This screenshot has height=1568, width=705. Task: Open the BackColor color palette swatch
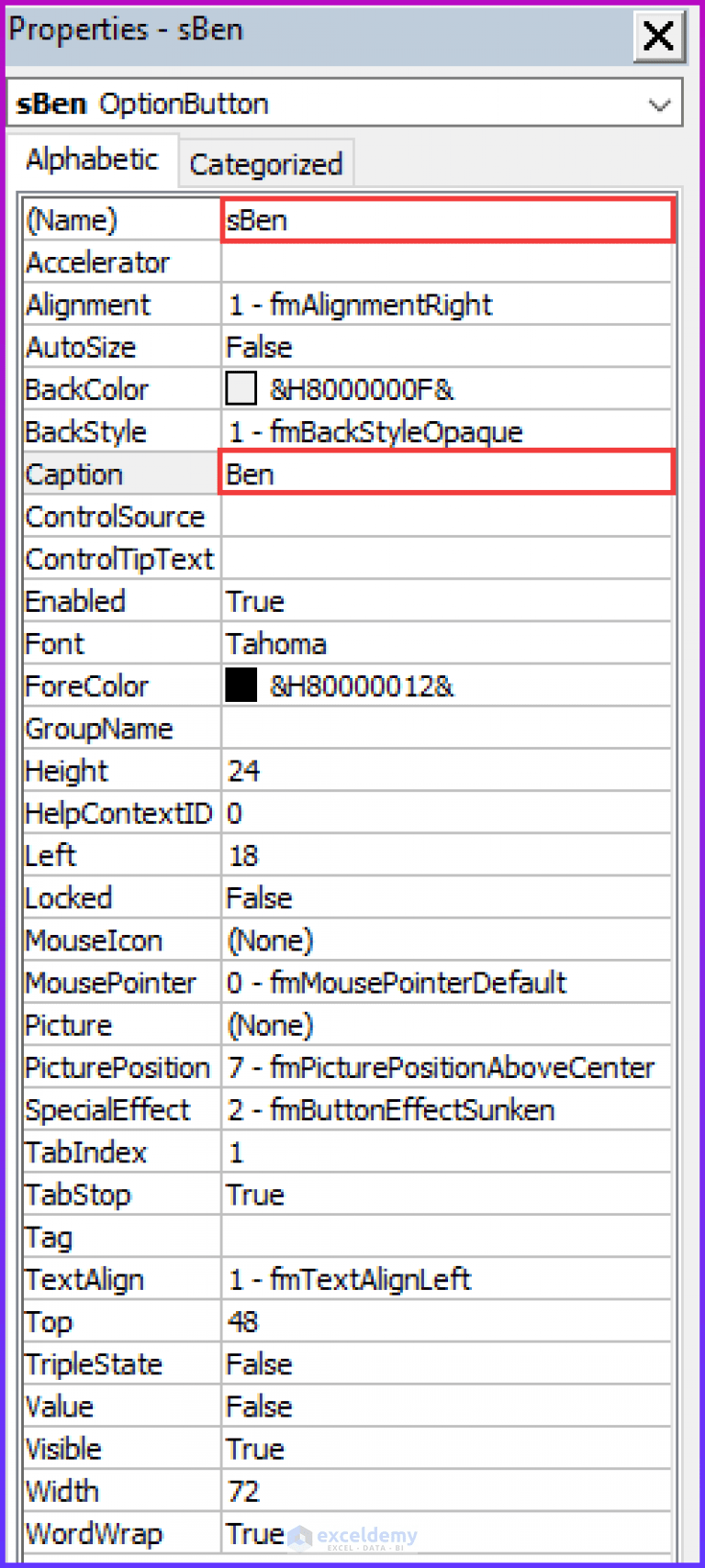coord(240,388)
